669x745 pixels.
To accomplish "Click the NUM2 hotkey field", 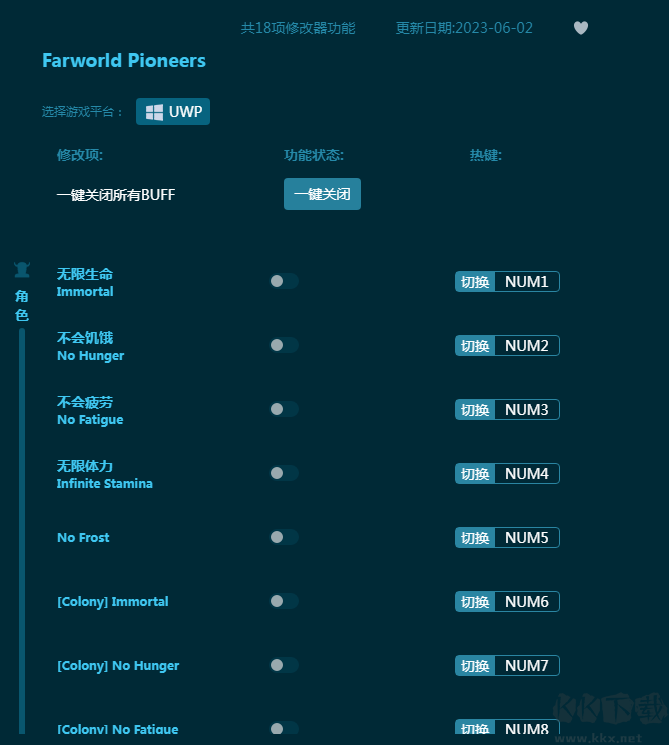I will click(527, 345).
